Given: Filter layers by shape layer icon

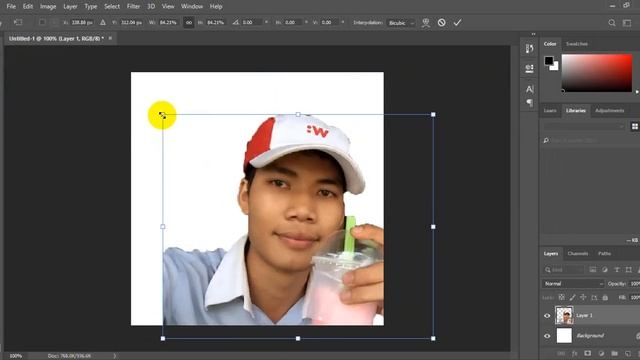Looking at the screenshot, I should pyautogui.click(x=629, y=270).
